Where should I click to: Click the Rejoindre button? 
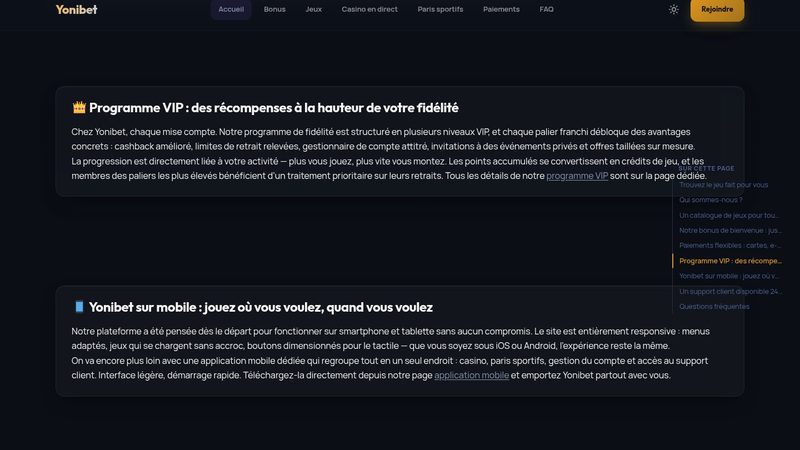click(x=717, y=9)
